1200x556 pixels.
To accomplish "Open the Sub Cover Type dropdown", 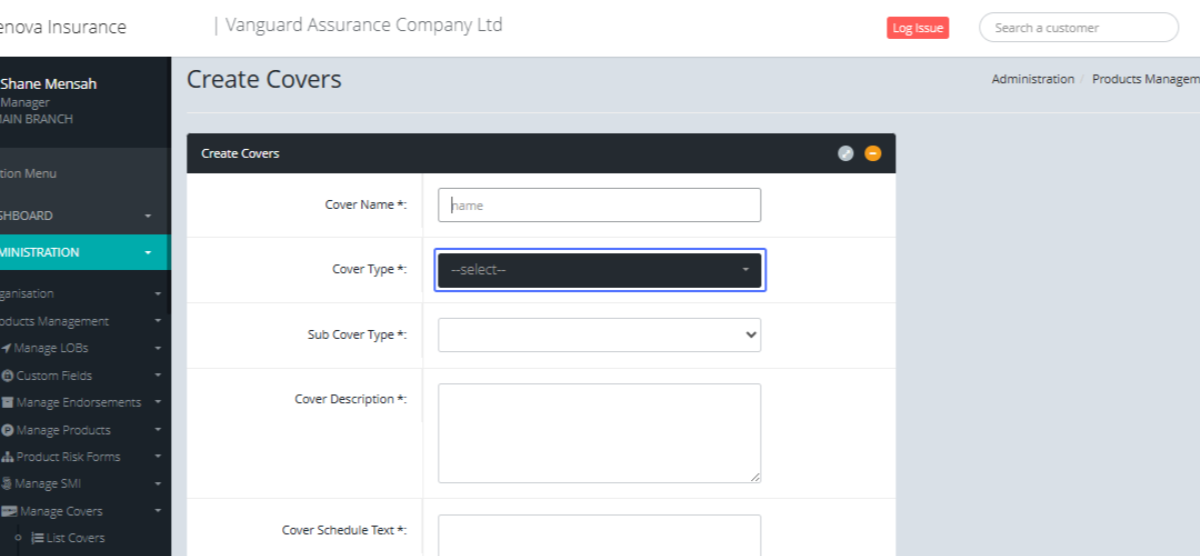I will click(x=599, y=335).
